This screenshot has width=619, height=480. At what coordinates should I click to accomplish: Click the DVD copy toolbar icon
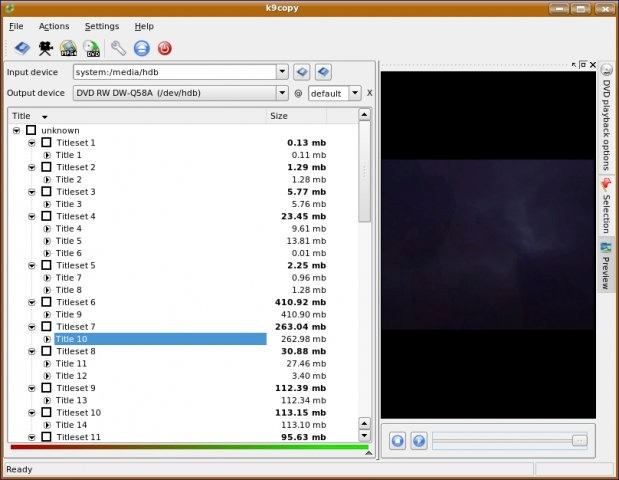92,48
